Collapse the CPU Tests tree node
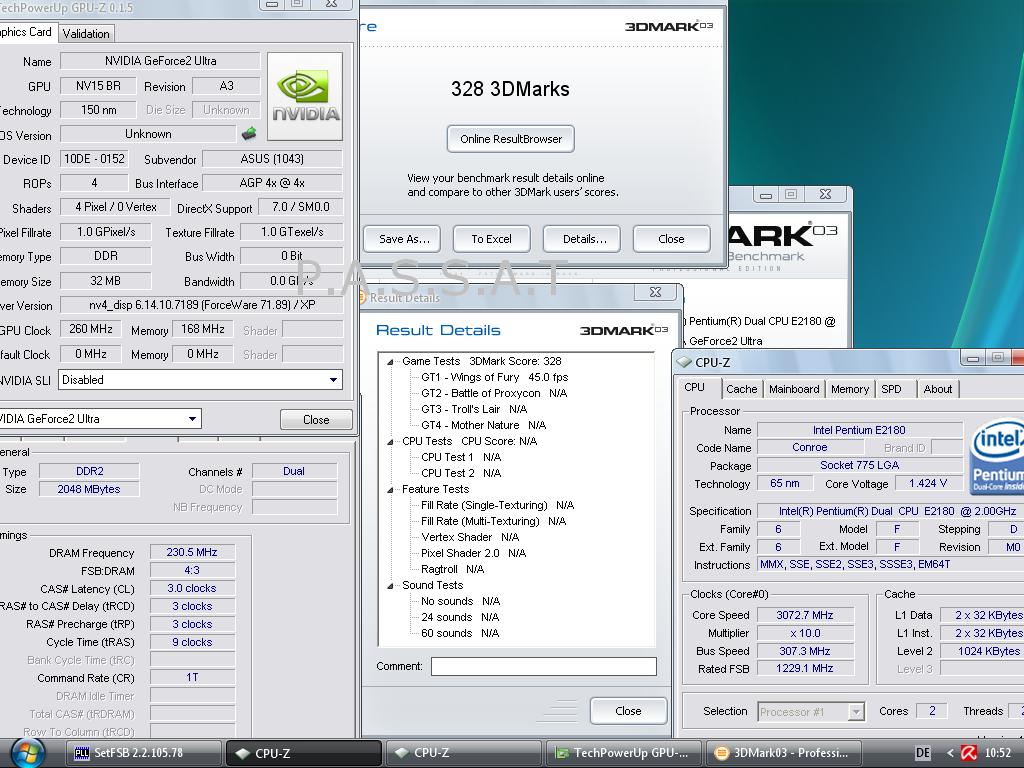This screenshot has width=1024, height=768. (390, 441)
